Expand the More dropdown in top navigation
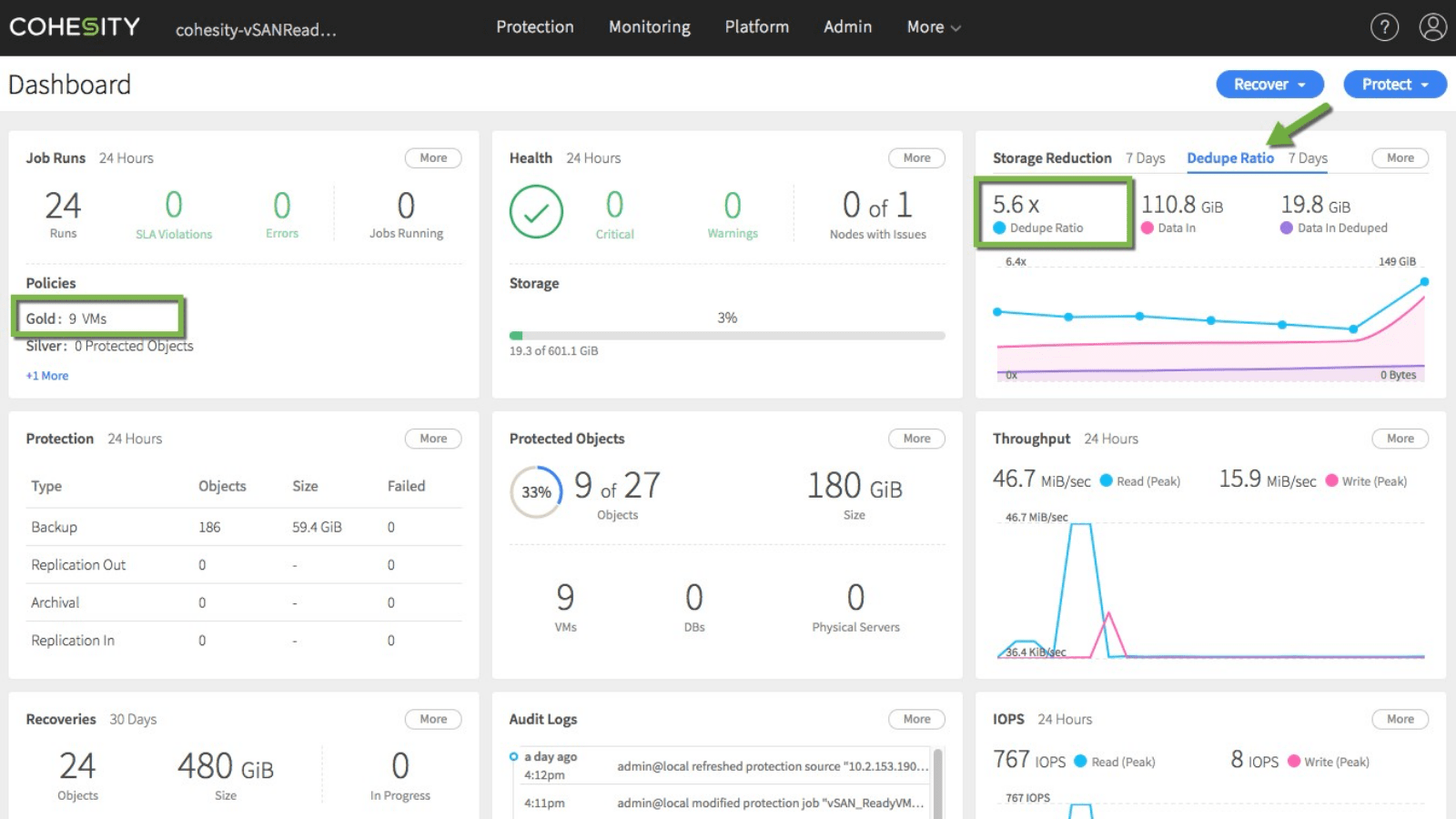Viewport: 1456px width, 819px height. click(x=934, y=27)
